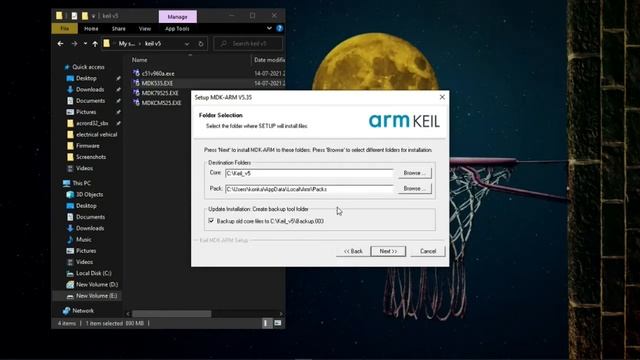Open the Screenshots folder in sidebar
This screenshot has height=360, width=640.
click(x=91, y=157)
